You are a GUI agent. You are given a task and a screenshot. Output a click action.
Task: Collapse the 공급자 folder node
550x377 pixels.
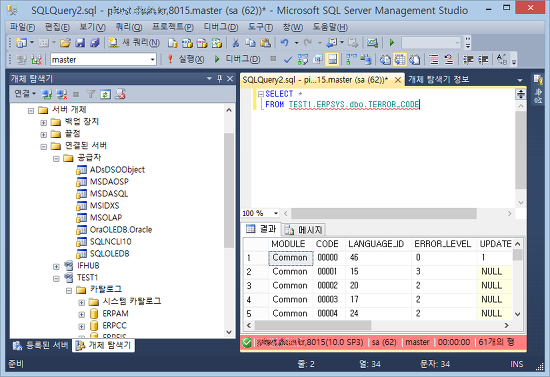[x=56, y=159]
